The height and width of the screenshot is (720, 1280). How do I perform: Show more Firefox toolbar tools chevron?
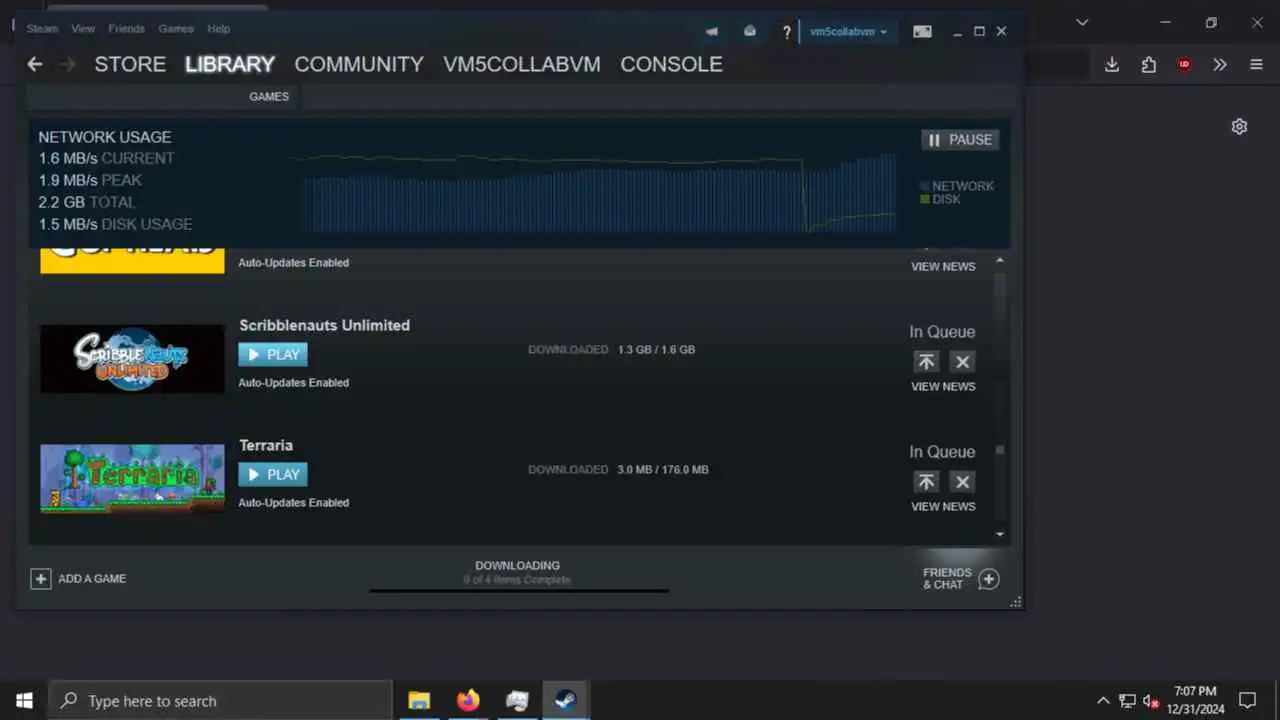tap(1220, 64)
